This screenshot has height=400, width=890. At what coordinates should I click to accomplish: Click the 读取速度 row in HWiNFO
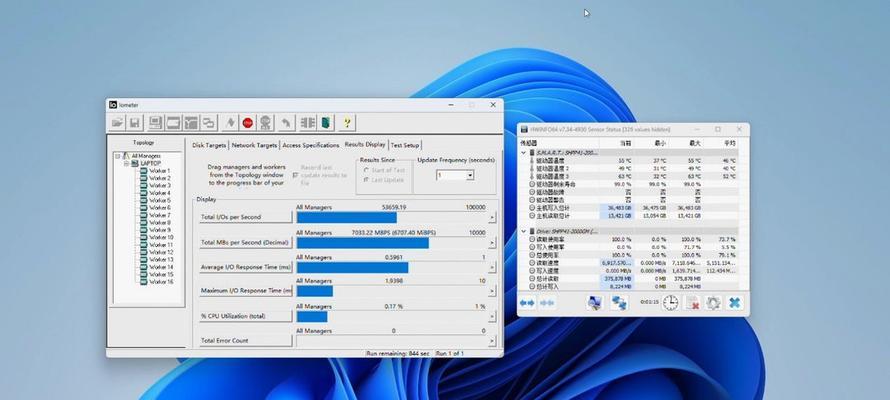click(629, 263)
